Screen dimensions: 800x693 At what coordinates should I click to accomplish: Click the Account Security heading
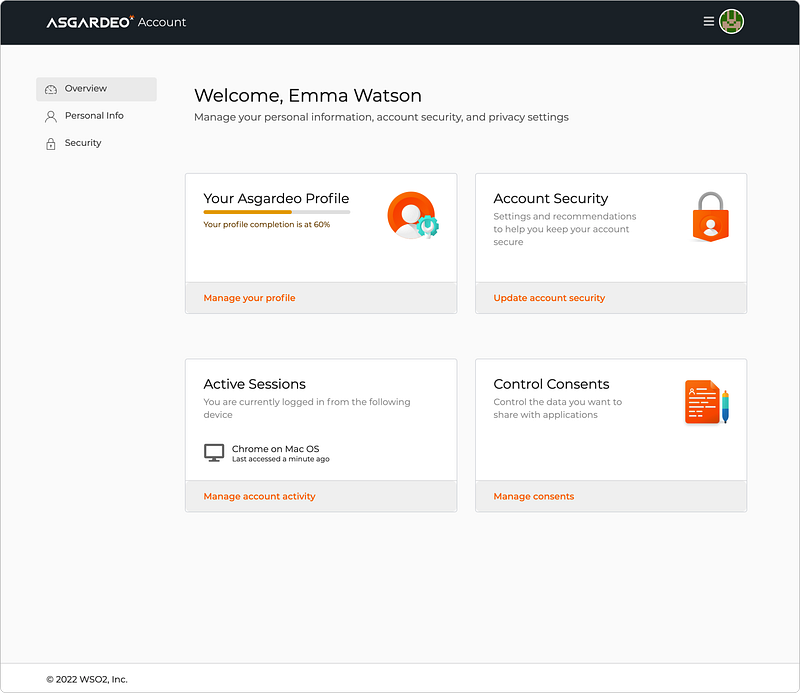pyautogui.click(x=551, y=198)
